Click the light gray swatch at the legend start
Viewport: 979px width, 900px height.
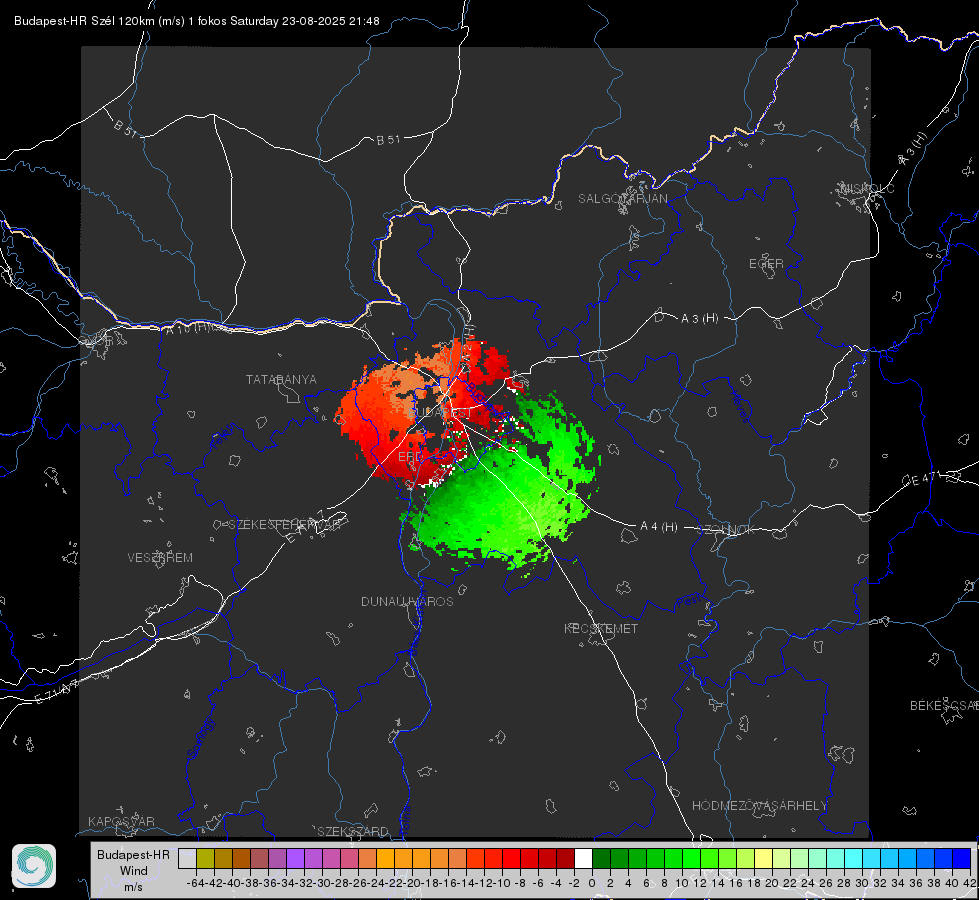(187, 858)
